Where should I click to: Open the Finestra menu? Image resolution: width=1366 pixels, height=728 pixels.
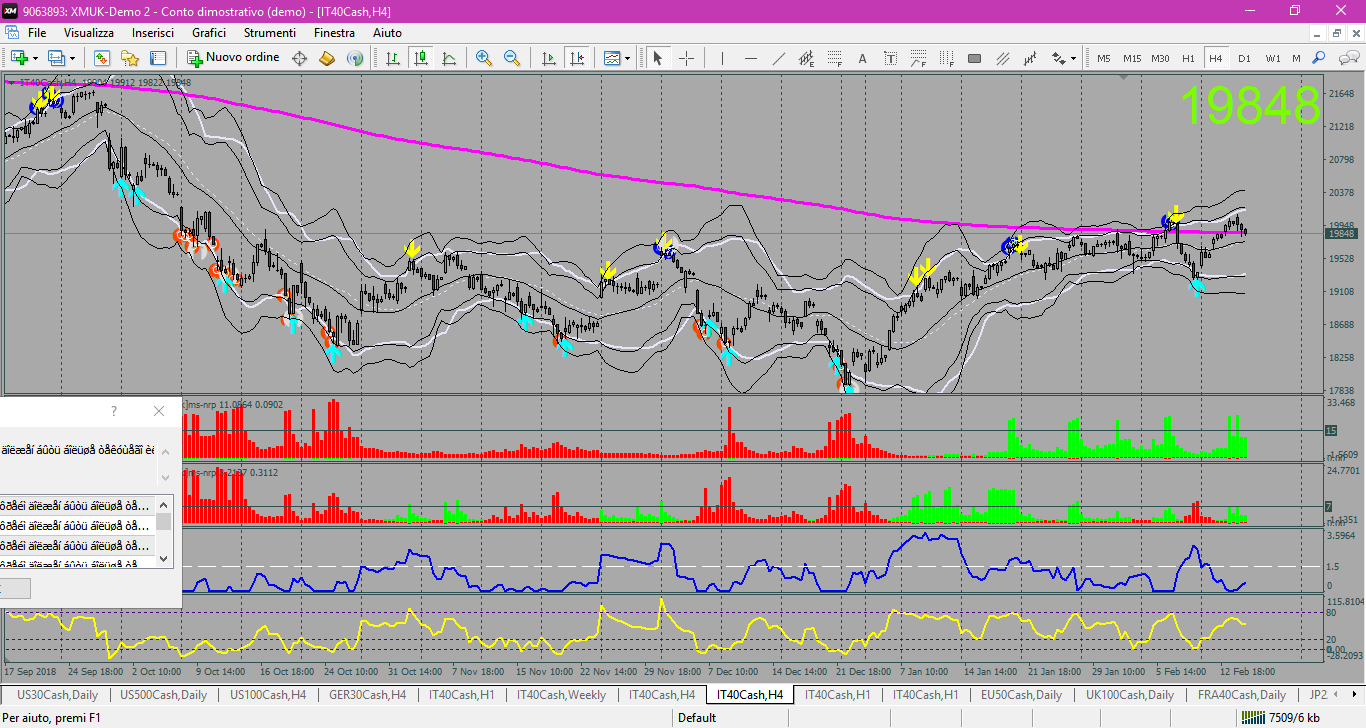334,33
